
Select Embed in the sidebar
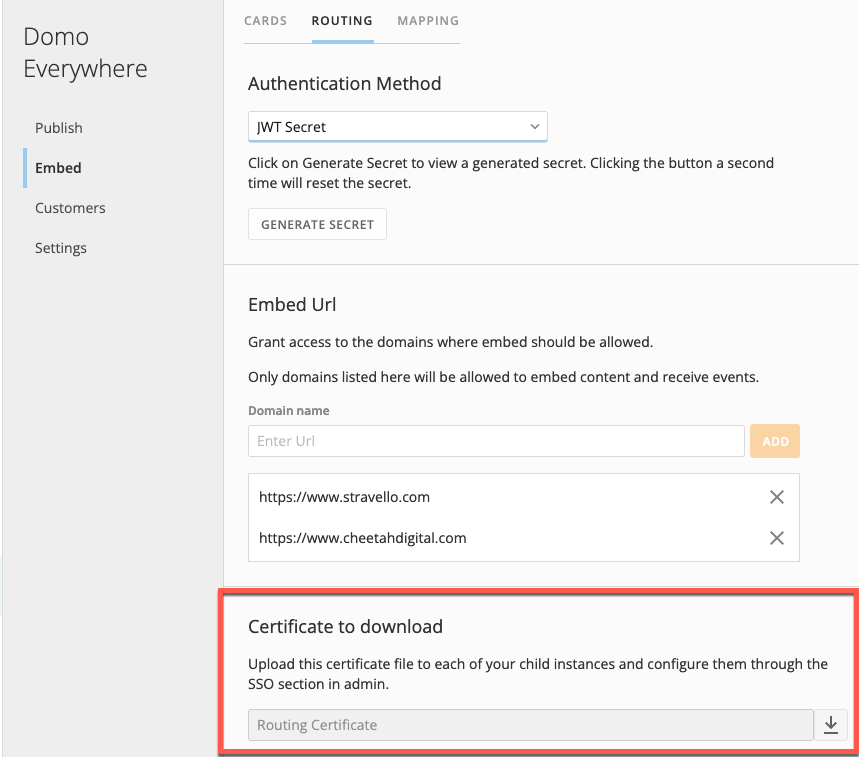(58, 168)
